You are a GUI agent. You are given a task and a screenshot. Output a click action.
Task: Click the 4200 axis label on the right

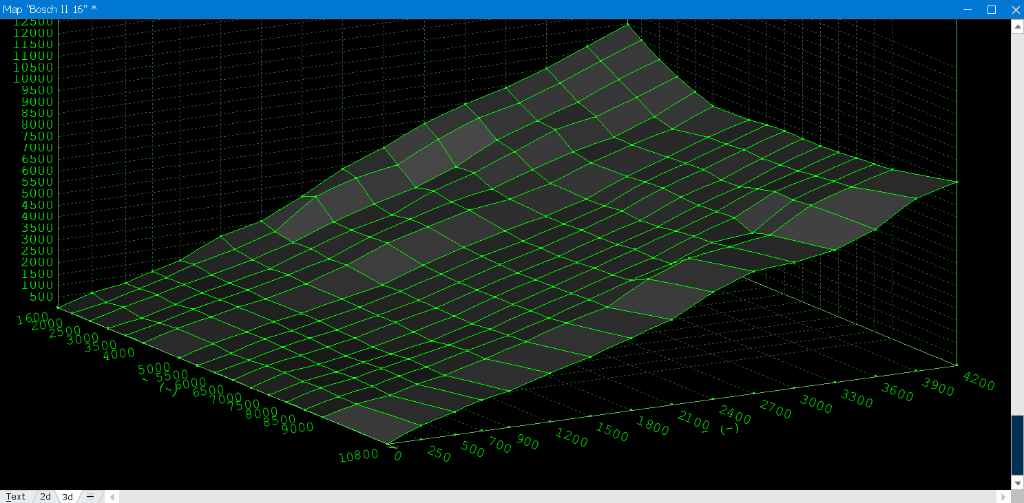point(978,380)
